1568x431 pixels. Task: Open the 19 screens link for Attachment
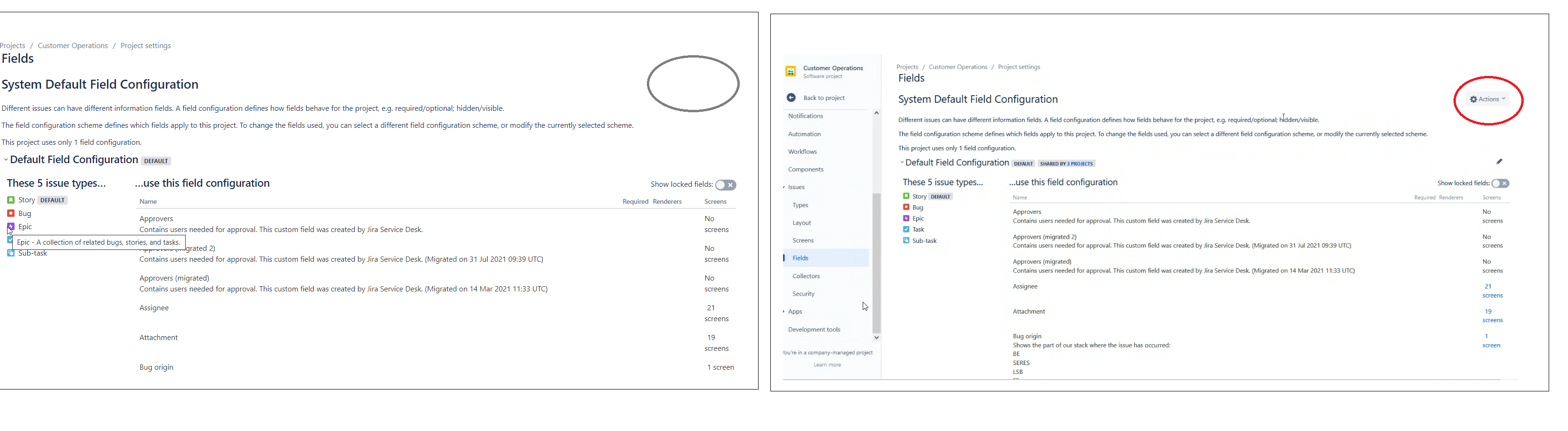(1493, 316)
